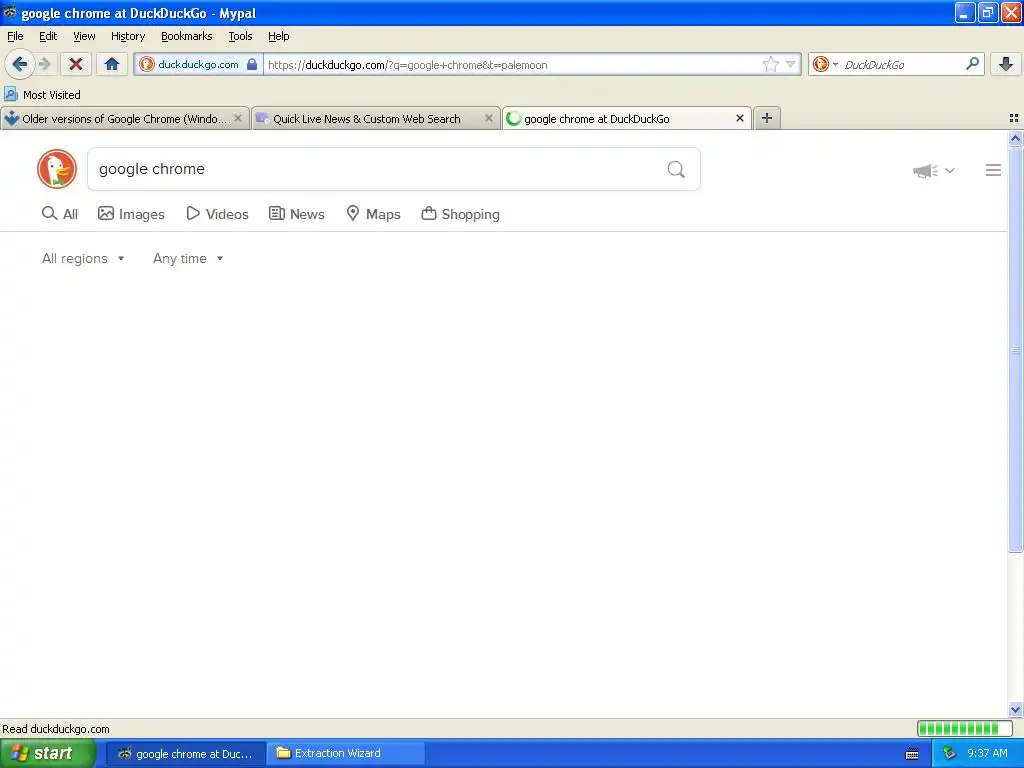Switch to Maps results
The width and height of the screenshot is (1024, 768).
coord(373,214)
